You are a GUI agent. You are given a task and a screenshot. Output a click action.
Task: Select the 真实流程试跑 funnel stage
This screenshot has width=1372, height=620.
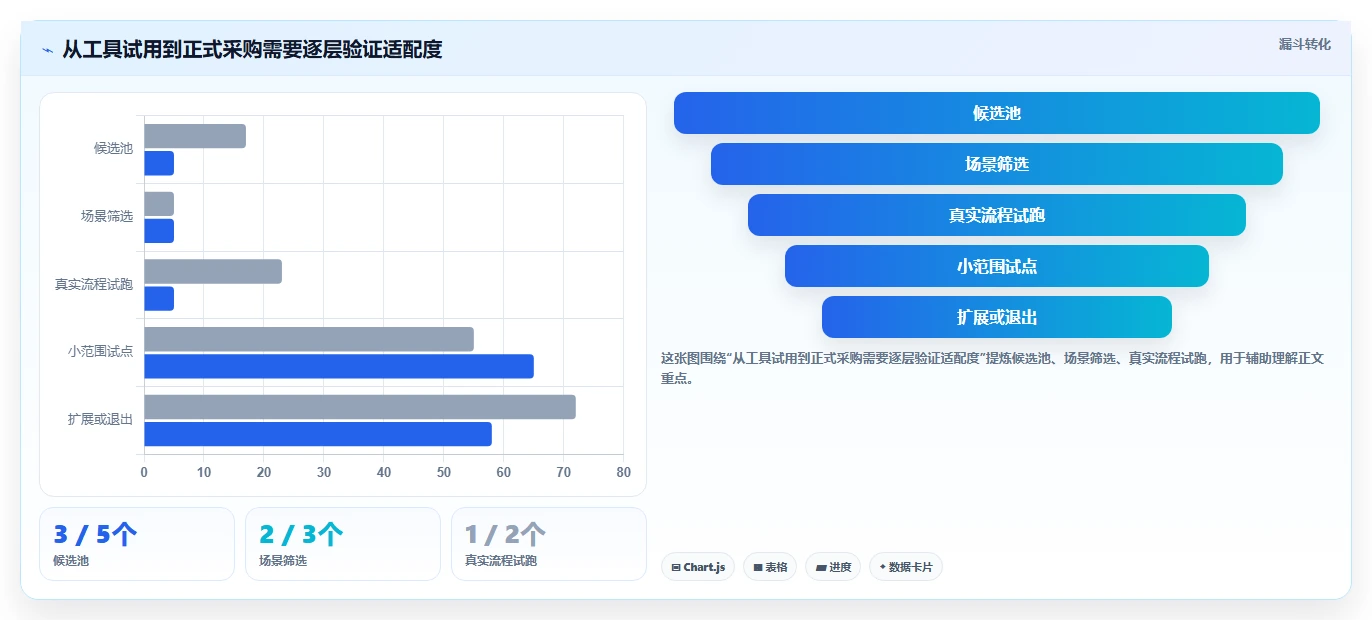tap(997, 215)
